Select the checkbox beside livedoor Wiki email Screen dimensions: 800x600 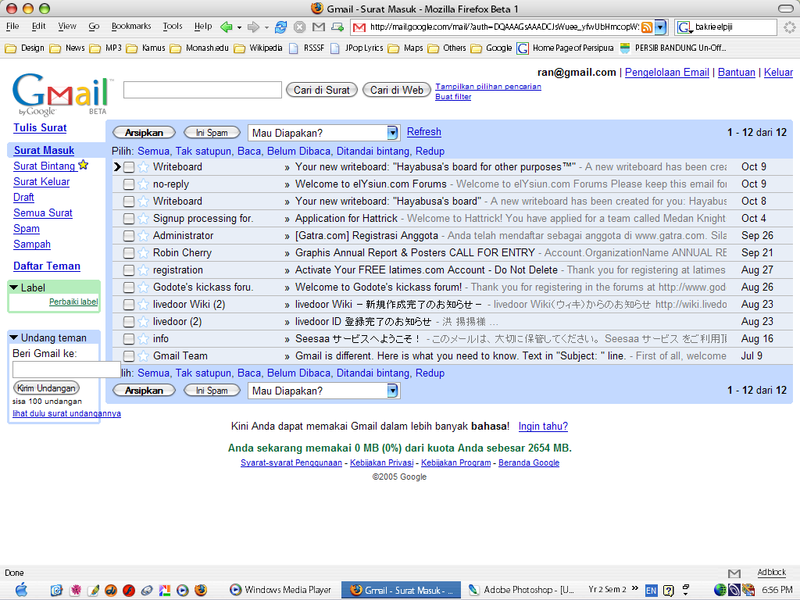[x=128, y=305]
